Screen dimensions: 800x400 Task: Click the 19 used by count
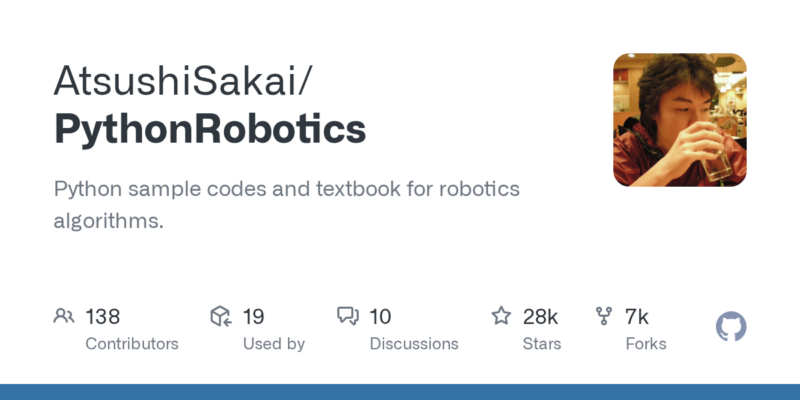253,317
